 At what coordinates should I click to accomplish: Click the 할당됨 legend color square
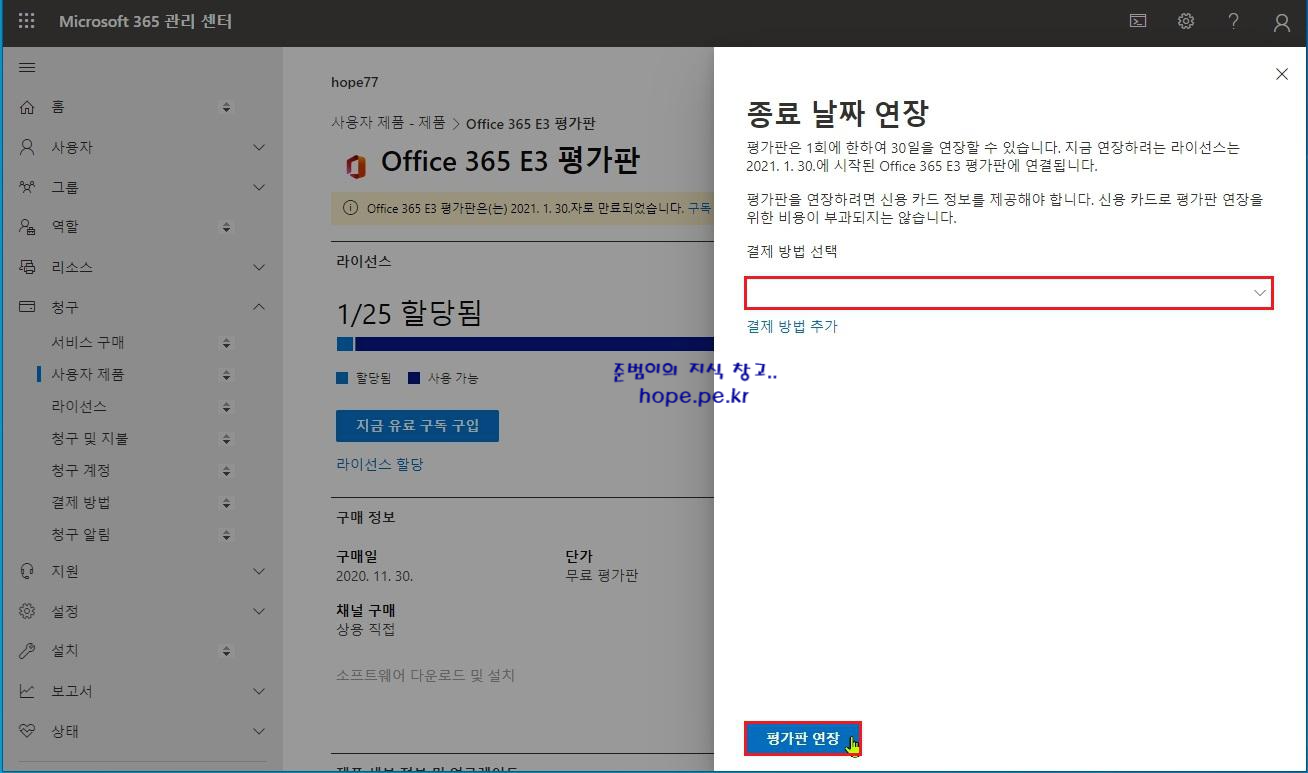[x=342, y=378]
